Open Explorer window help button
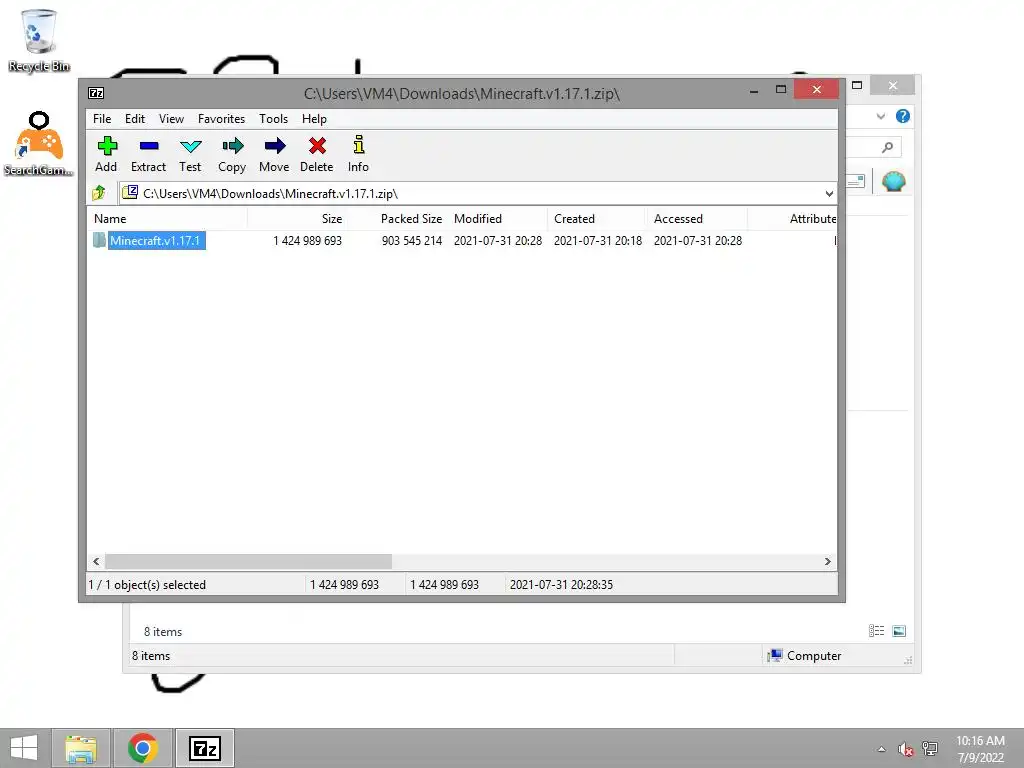Image resolution: width=1024 pixels, height=768 pixels. [903, 116]
